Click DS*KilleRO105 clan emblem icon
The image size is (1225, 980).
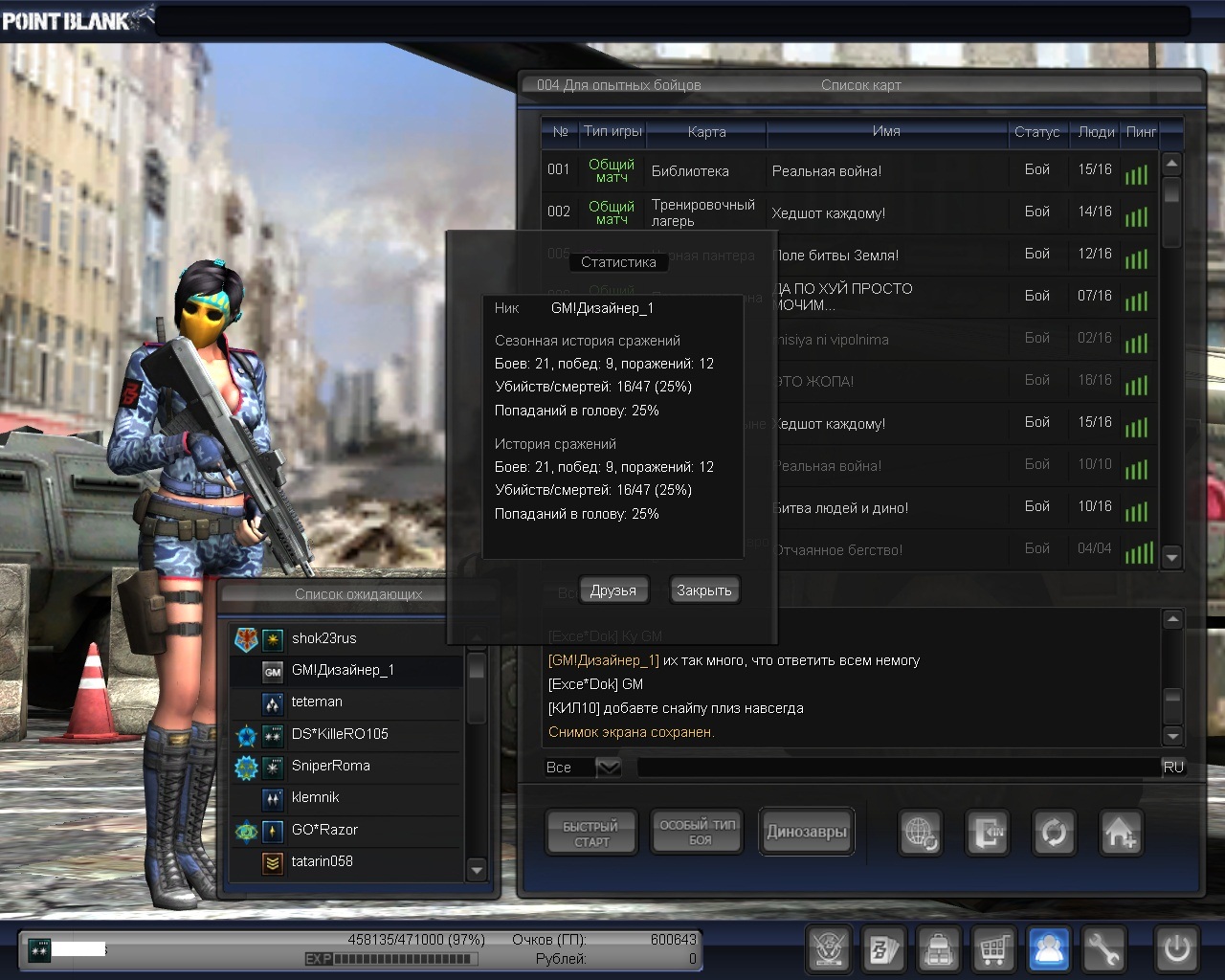click(246, 735)
